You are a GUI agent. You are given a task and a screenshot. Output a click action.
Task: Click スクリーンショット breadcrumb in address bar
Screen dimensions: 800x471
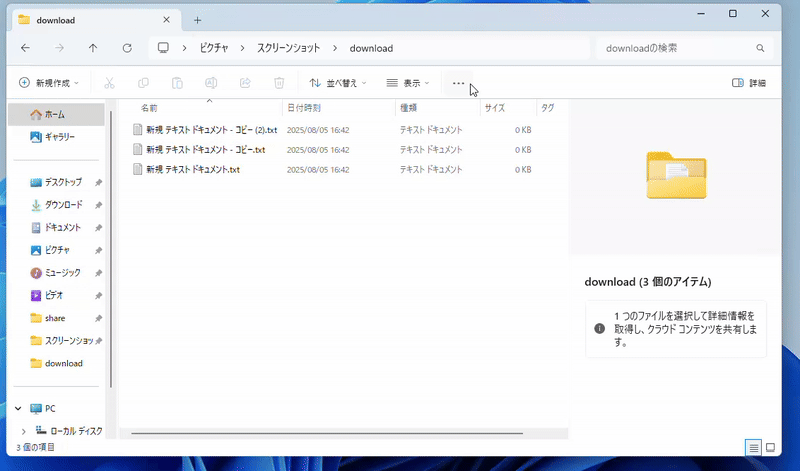coord(288,48)
